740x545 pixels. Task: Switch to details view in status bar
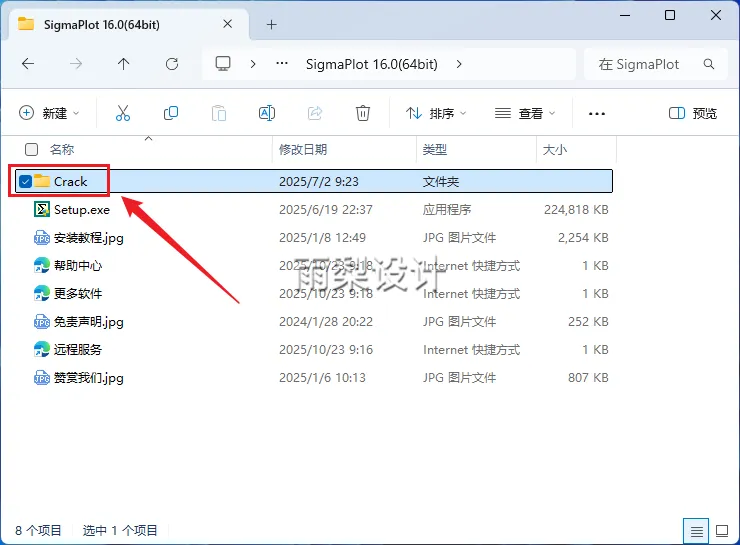[696, 531]
